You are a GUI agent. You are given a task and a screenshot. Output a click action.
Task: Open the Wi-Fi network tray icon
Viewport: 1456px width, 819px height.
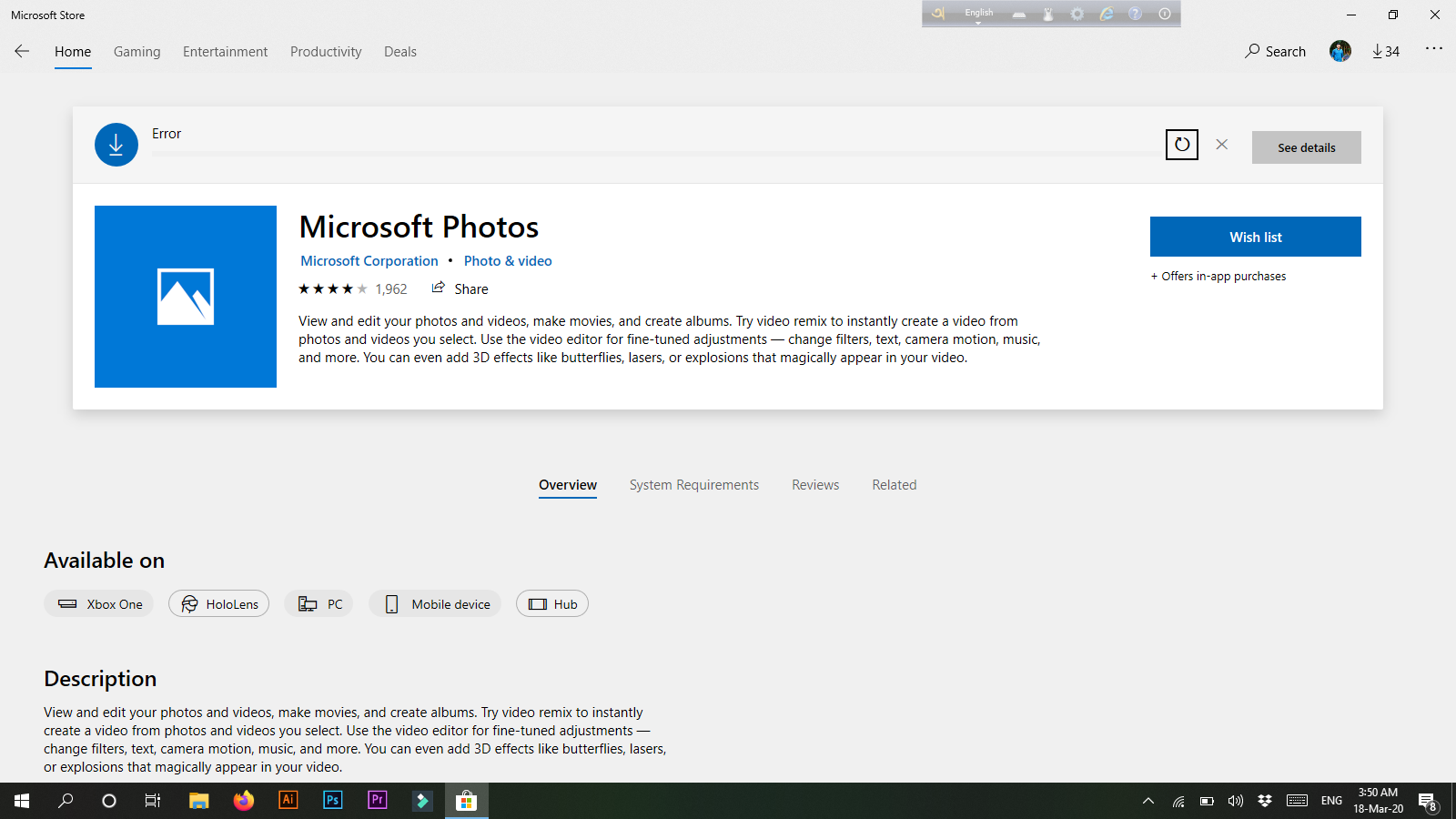[x=1178, y=802]
